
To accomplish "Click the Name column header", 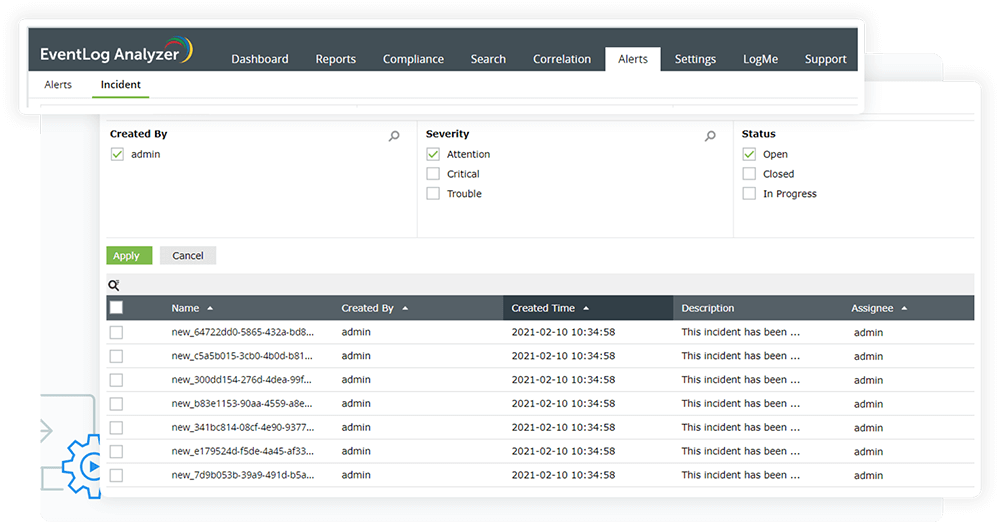I will click(x=185, y=308).
